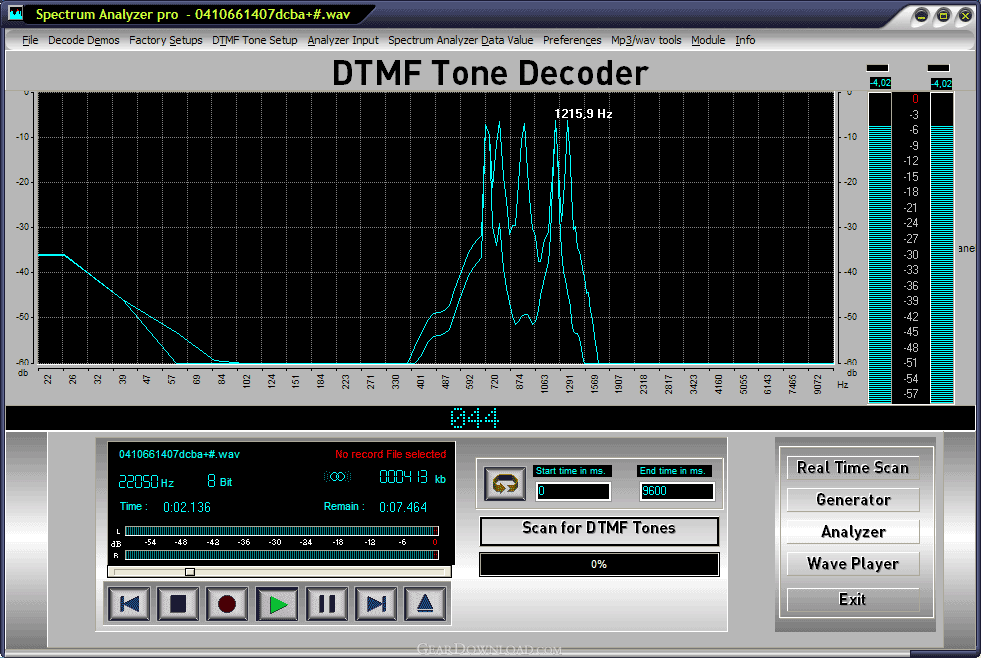Click the decoded digits 044 display
Image resolution: width=981 pixels, height=658 pixels.
474,418
